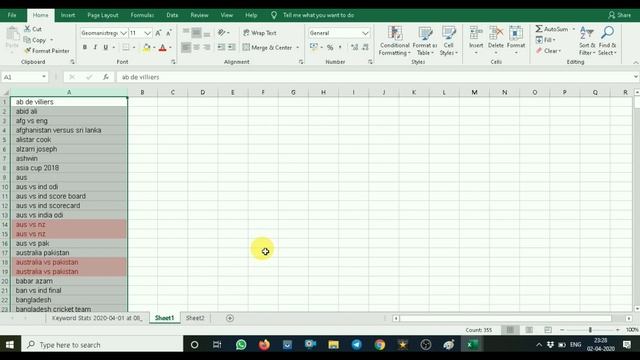Add a new sheet with the plus button
This screenshot has width=640, height=360.
[230, 318]
